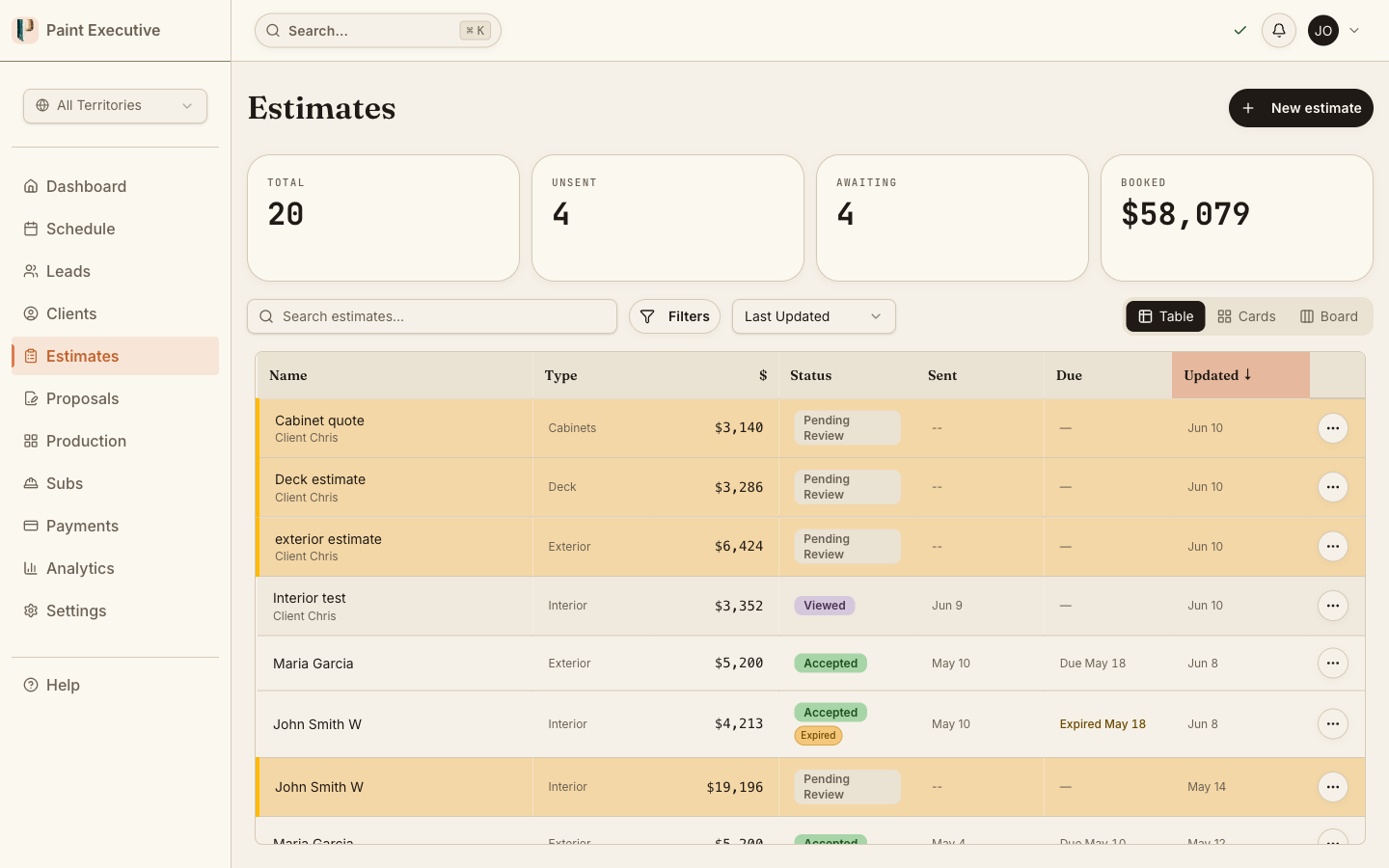
Task: Sort by the Name column header
Action: [395, 375]
